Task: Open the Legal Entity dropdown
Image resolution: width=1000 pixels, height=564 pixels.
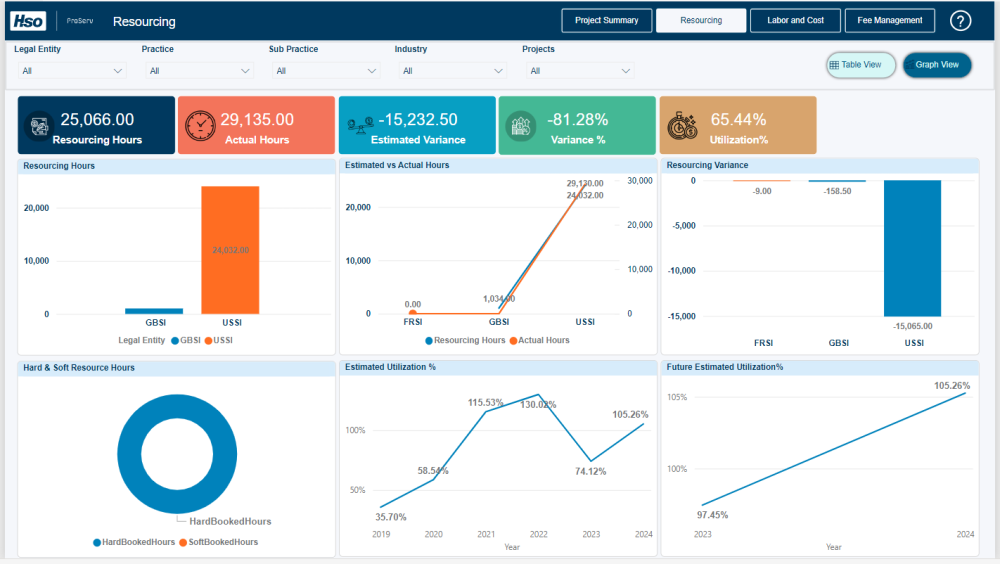Action: pyautogui.click(x=71, y=71)
